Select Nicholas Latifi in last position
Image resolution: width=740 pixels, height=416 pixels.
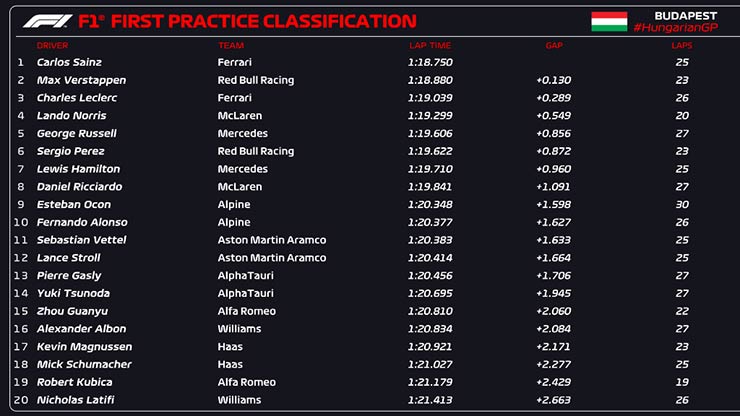pyautogui.click(x=74, y=400)
